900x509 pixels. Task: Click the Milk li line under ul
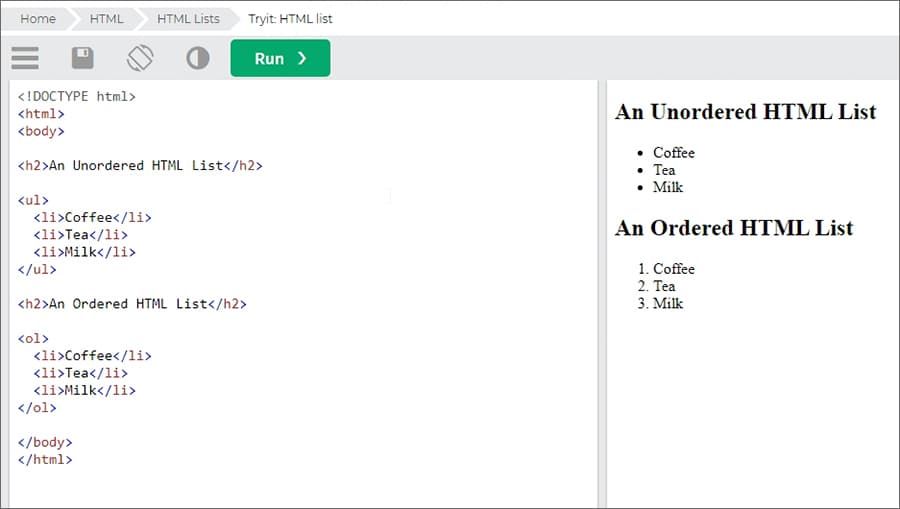click(x=84, y=252)
